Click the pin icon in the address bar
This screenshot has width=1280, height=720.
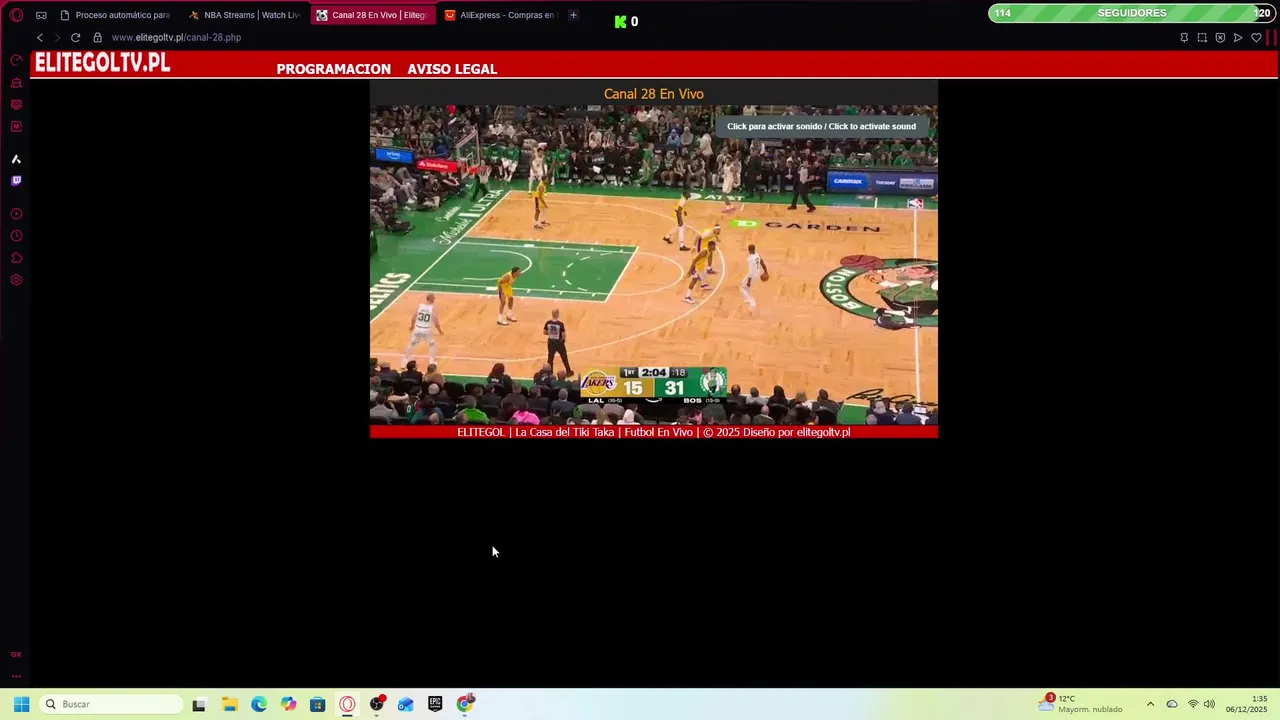point(1184,37)
